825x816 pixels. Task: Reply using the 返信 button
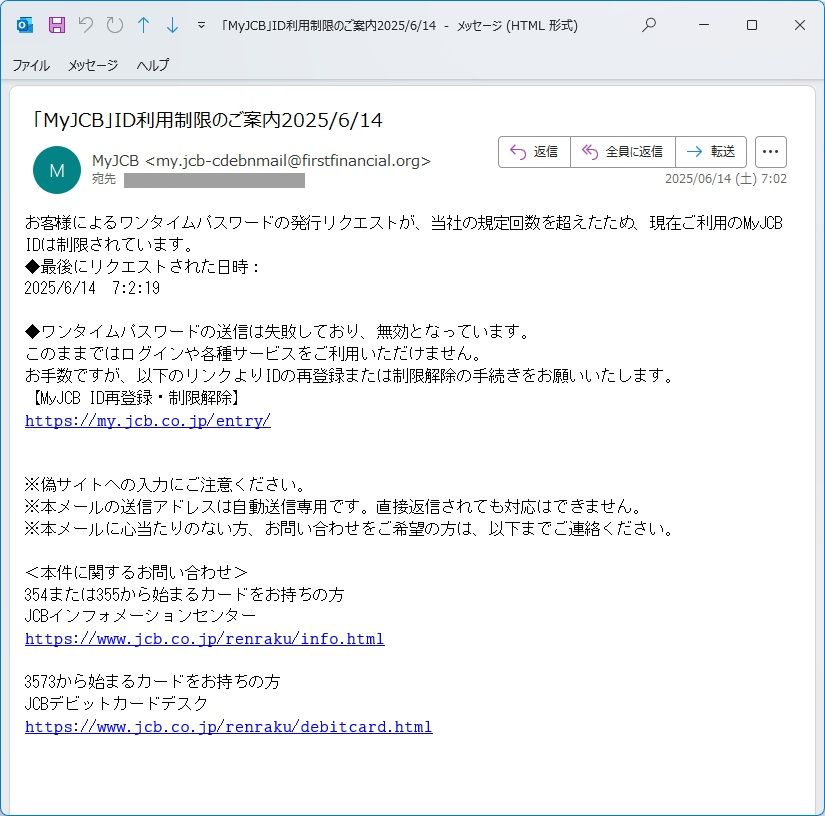pos(535,152)
